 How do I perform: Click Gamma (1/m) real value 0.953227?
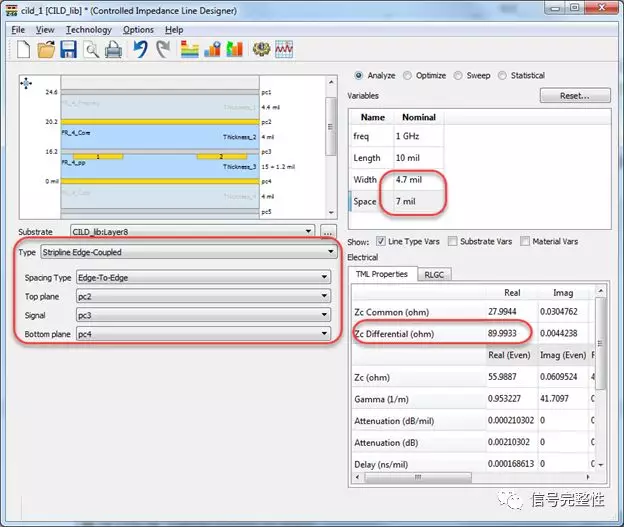tap(504, 398)
